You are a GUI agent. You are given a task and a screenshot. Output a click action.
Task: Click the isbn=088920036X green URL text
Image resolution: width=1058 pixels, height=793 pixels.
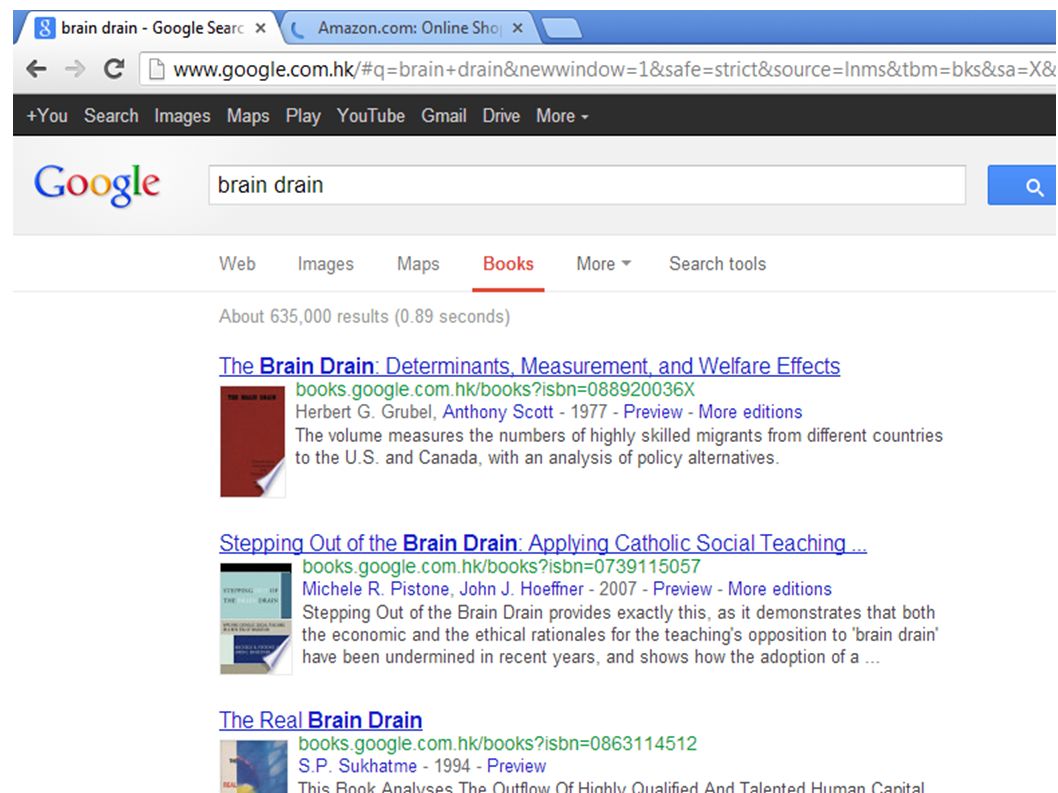coord(495,389)
